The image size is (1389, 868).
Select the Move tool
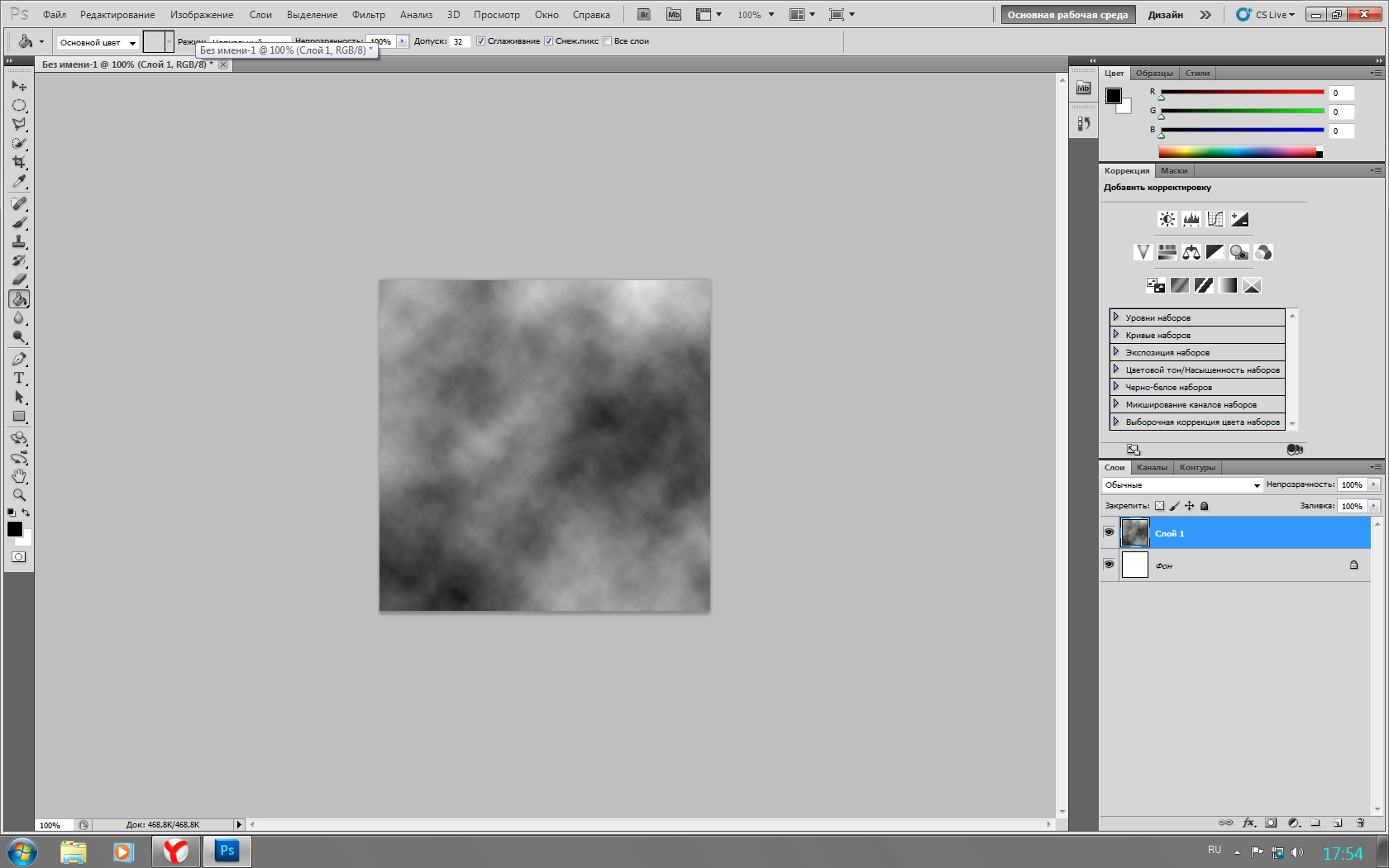point(19,85)
